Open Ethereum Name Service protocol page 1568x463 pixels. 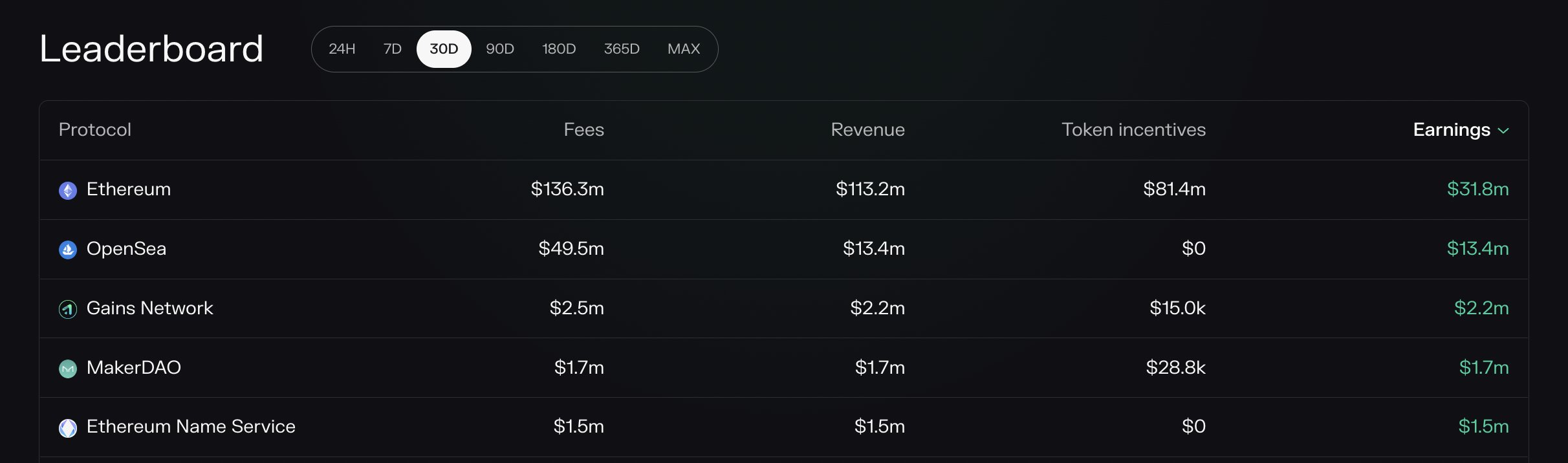pyautogui.click(x=191, y=427)
